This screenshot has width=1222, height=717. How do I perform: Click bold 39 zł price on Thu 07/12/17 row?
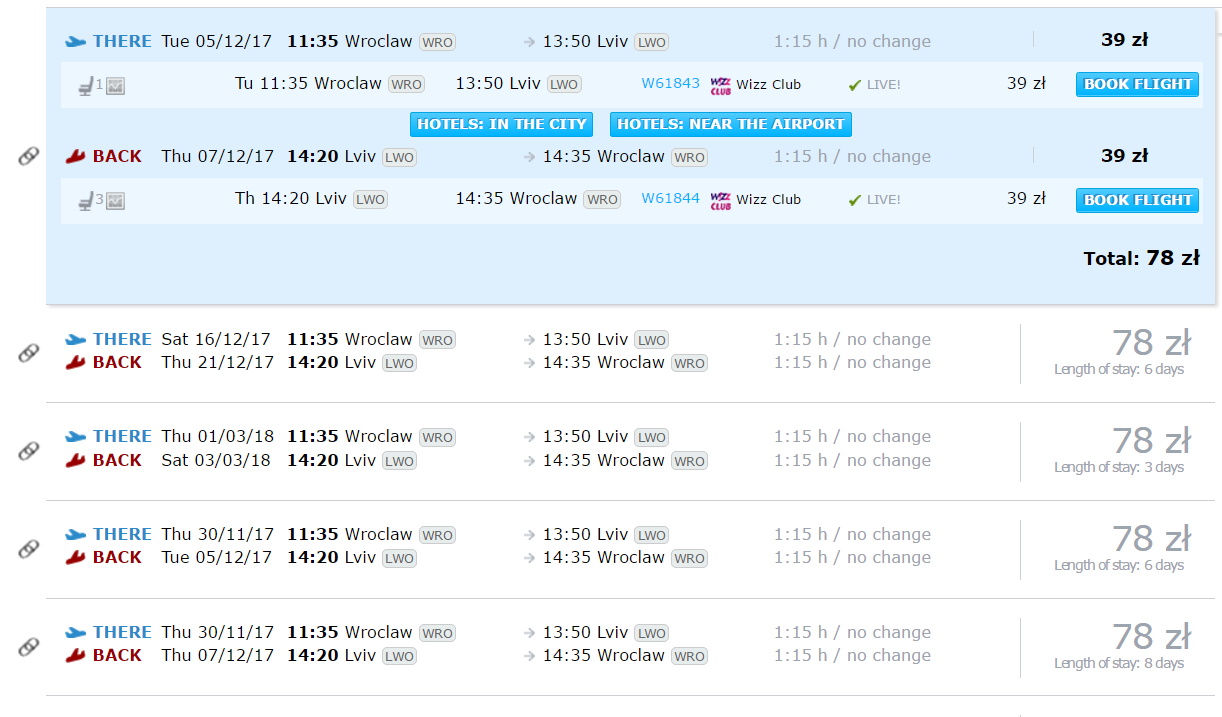1124,155
